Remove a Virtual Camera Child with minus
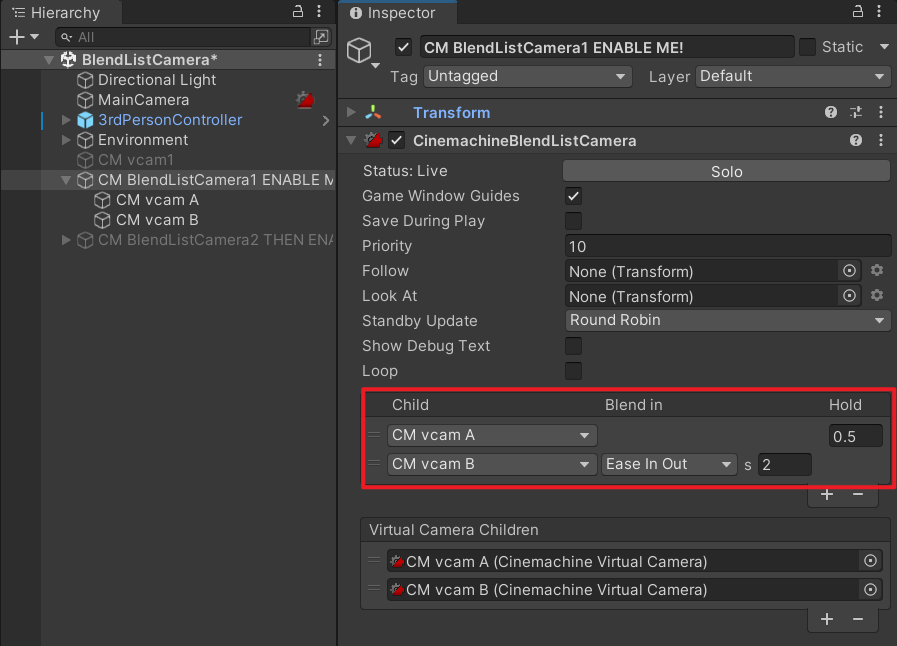This screenshot has width=897, height=646. coord(858,619)
